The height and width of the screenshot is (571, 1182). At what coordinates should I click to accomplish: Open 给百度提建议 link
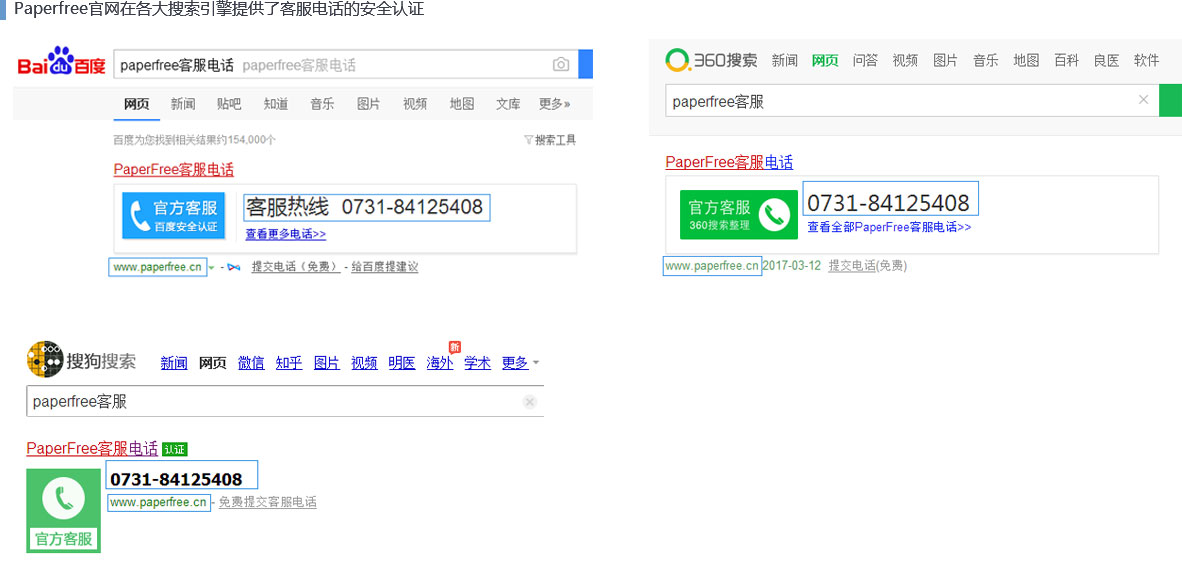(384, 267)
